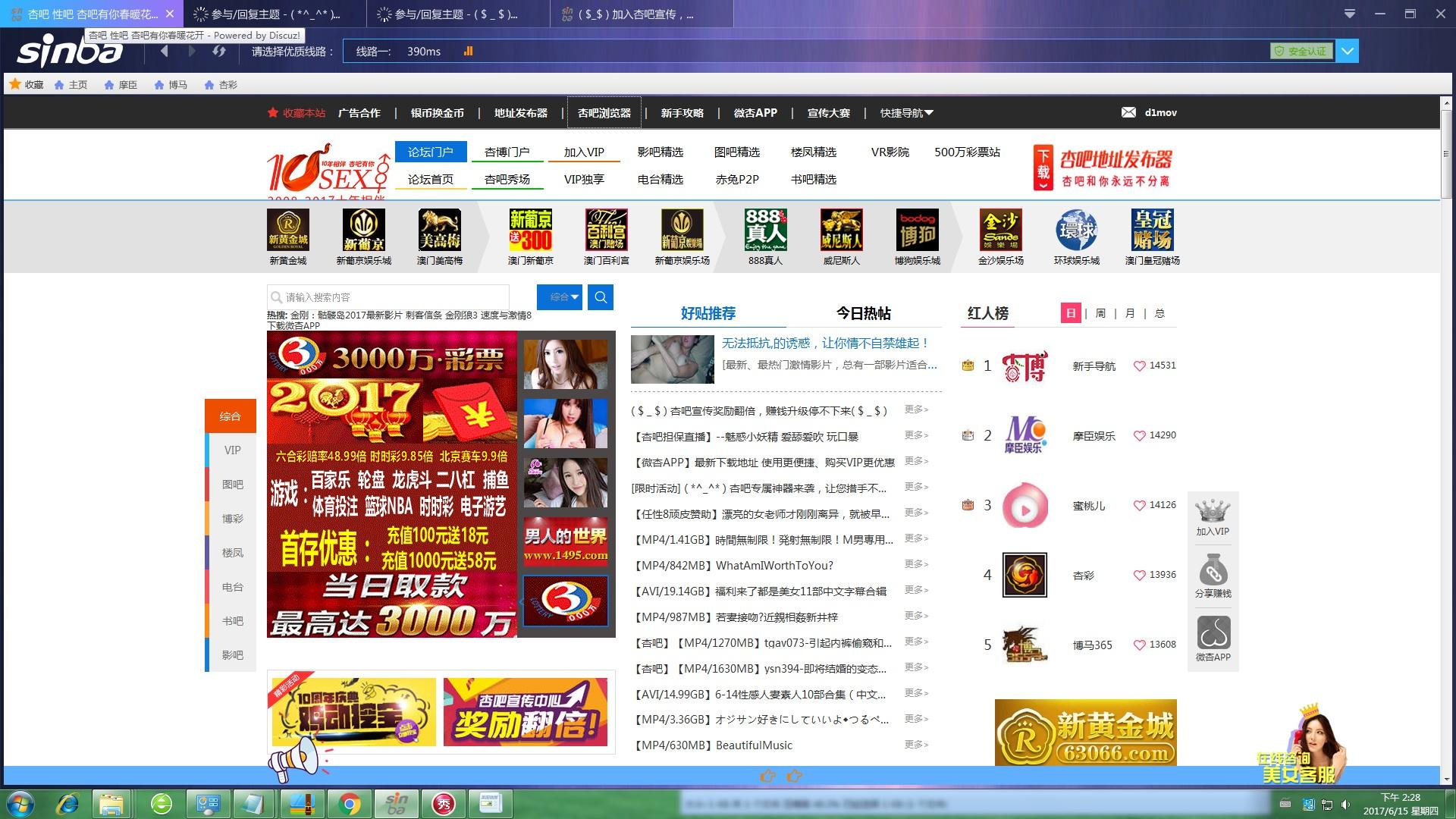Open the 新手攻略 link in the top bar
Screen dimensions: 1456x819
[682, 113]
